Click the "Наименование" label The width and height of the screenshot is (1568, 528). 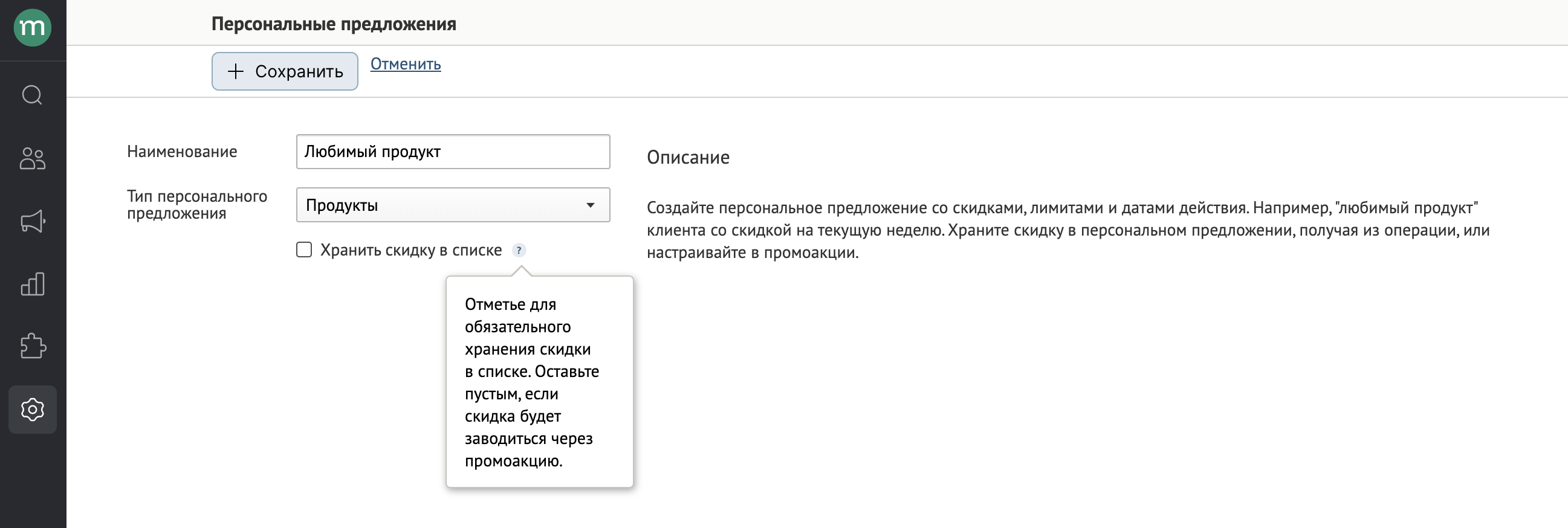pos(182,152)
